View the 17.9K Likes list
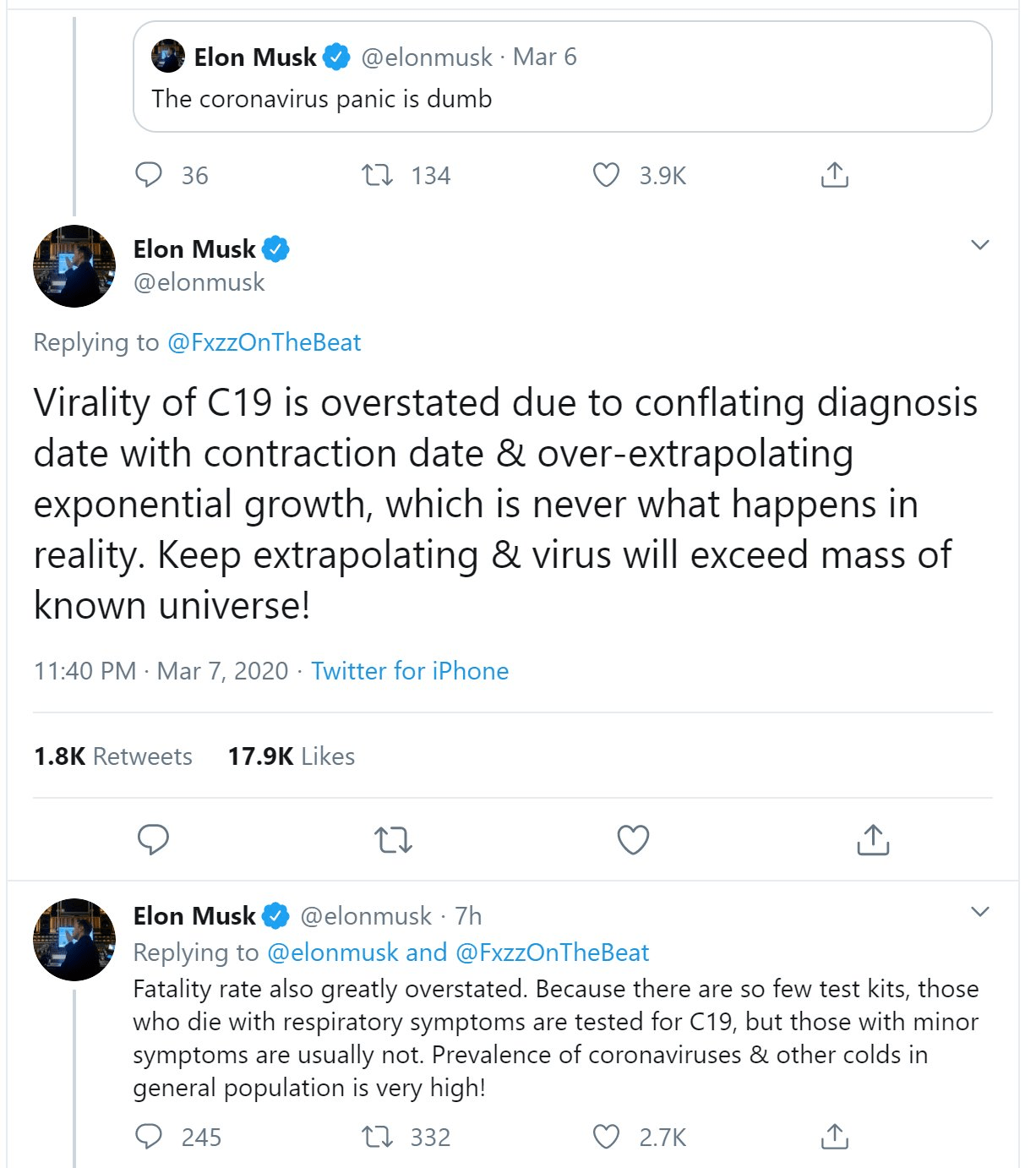 pyautogui.click(x=291, y=756)
